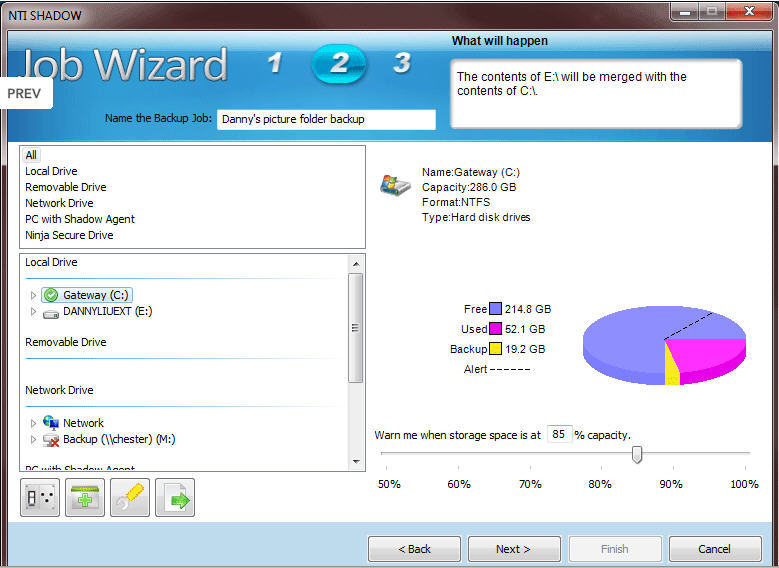
Task: Click the Alert dashed line legend
Action: (x=510, y=369)
